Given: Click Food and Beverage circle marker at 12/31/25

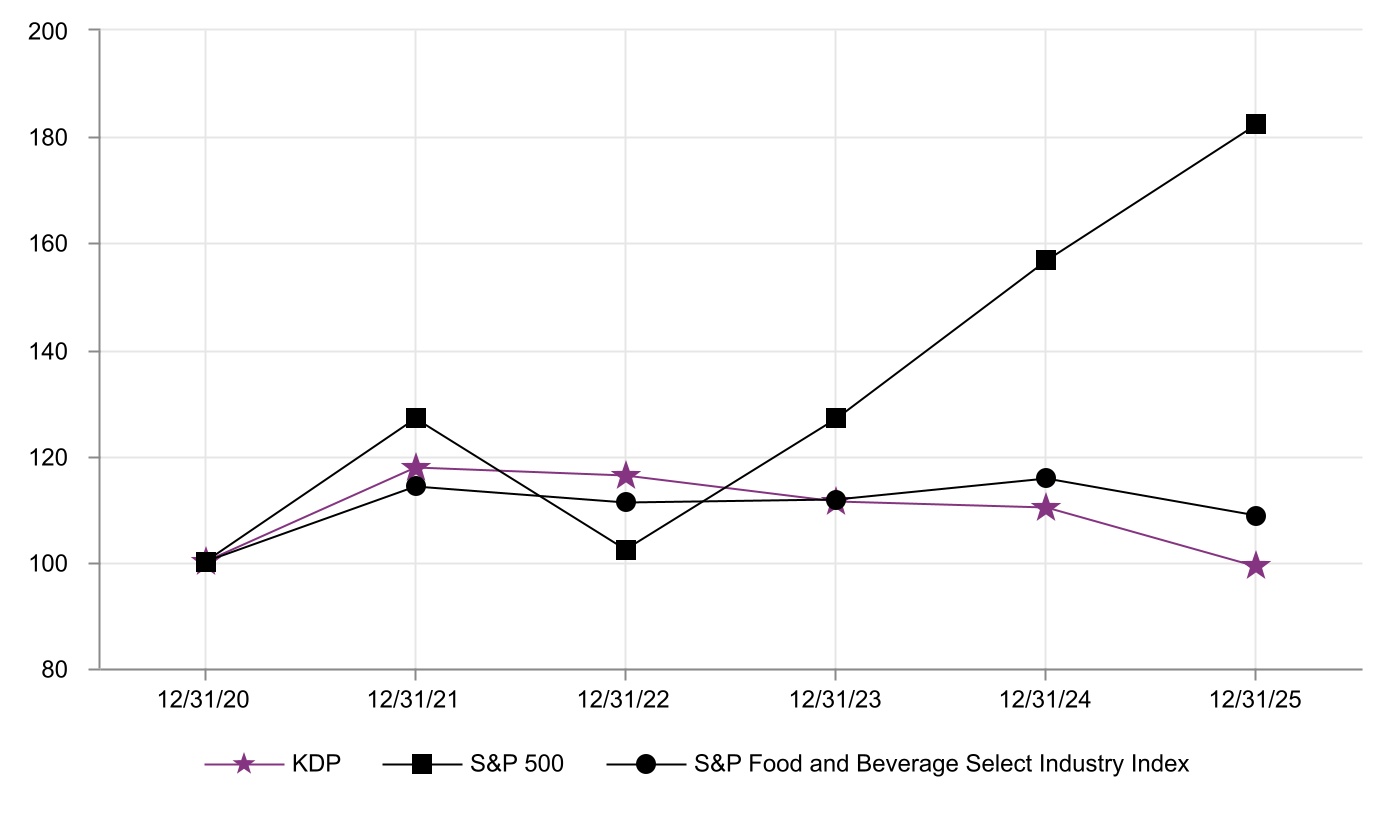Looking at the screenshot, I should pyautogui.click(x=1256, y=516).
